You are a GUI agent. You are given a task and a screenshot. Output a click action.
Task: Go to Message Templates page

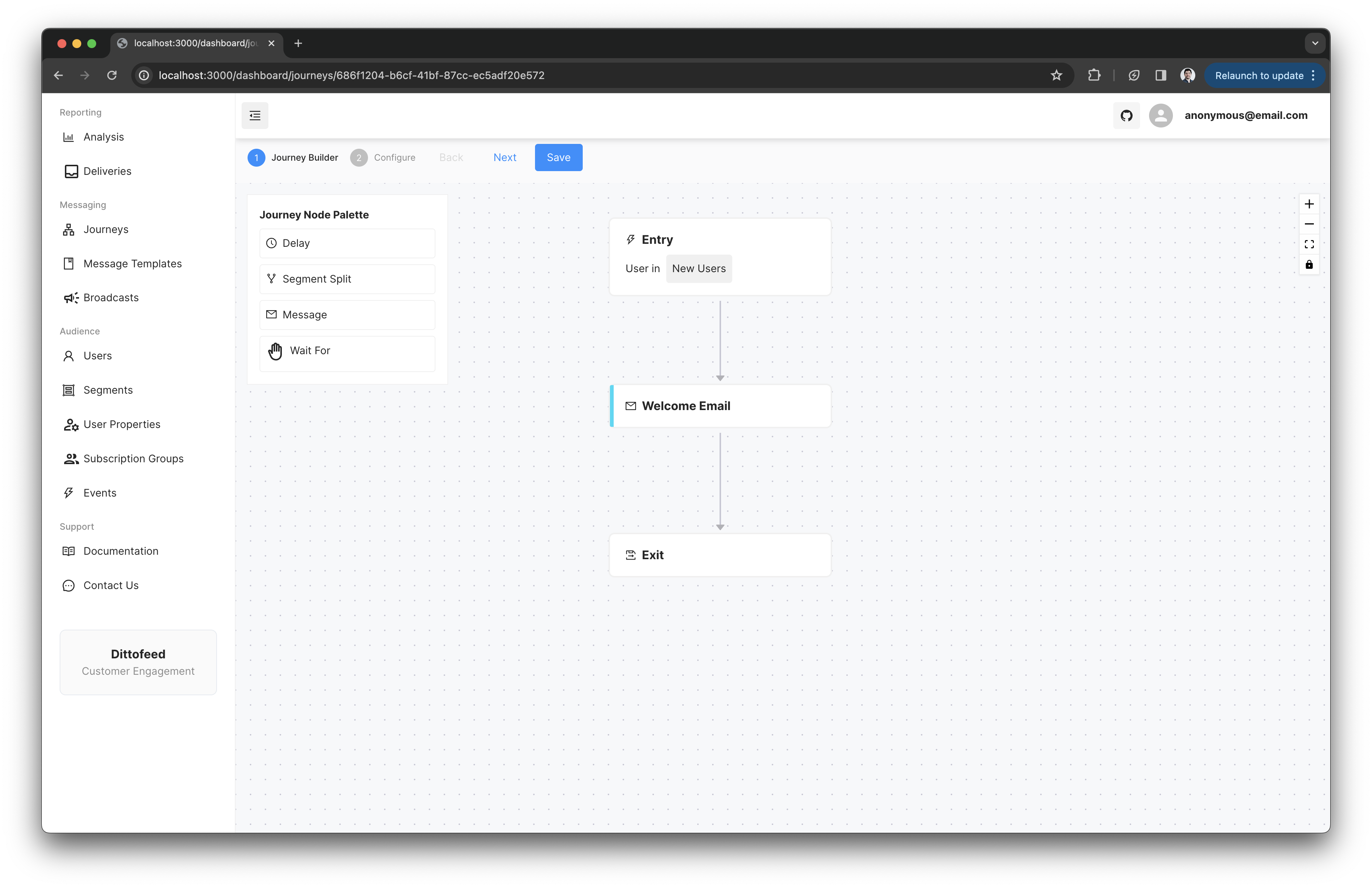(132, 264)
